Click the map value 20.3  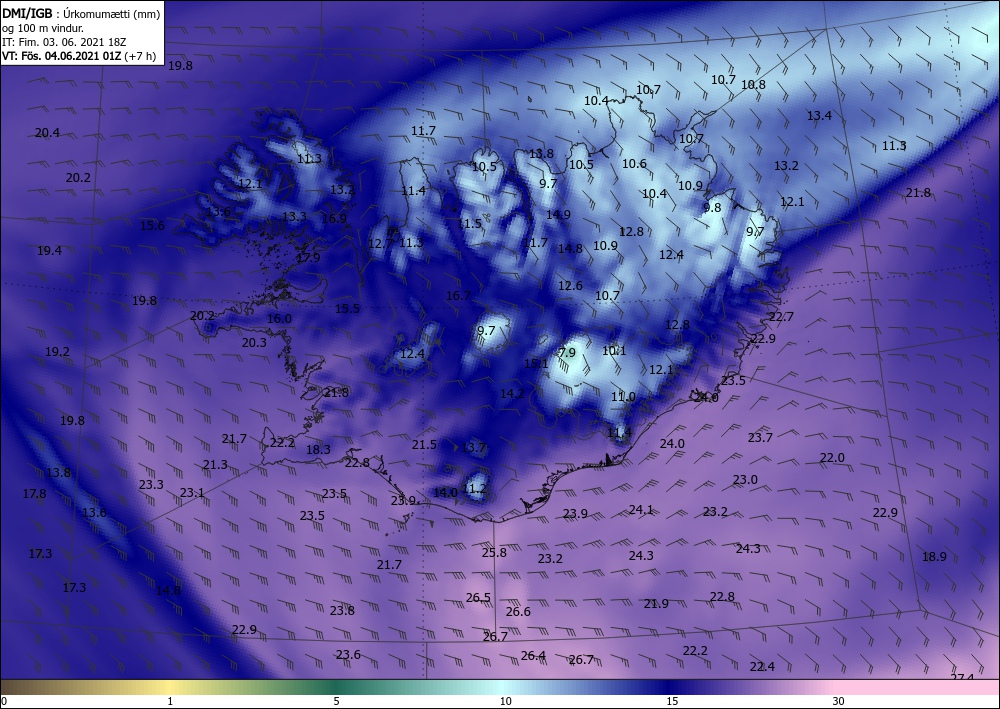(254, 342)
